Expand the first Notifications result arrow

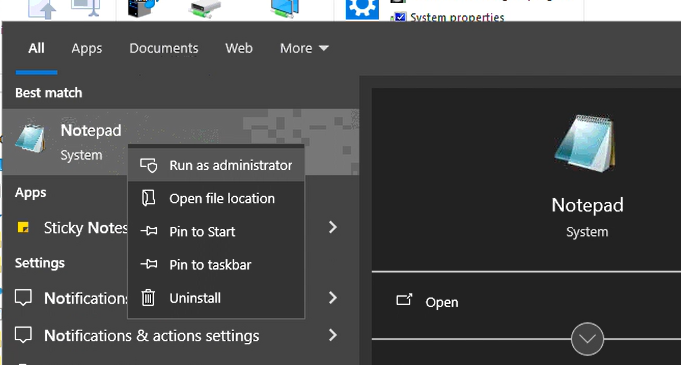coord(333,298)
